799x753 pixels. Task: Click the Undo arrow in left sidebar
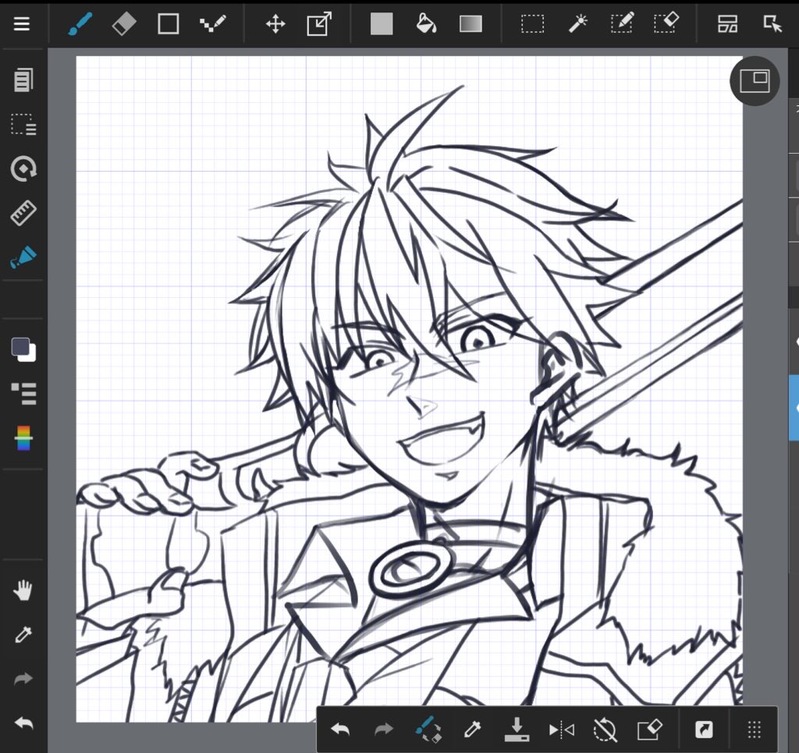click(23, 723)
